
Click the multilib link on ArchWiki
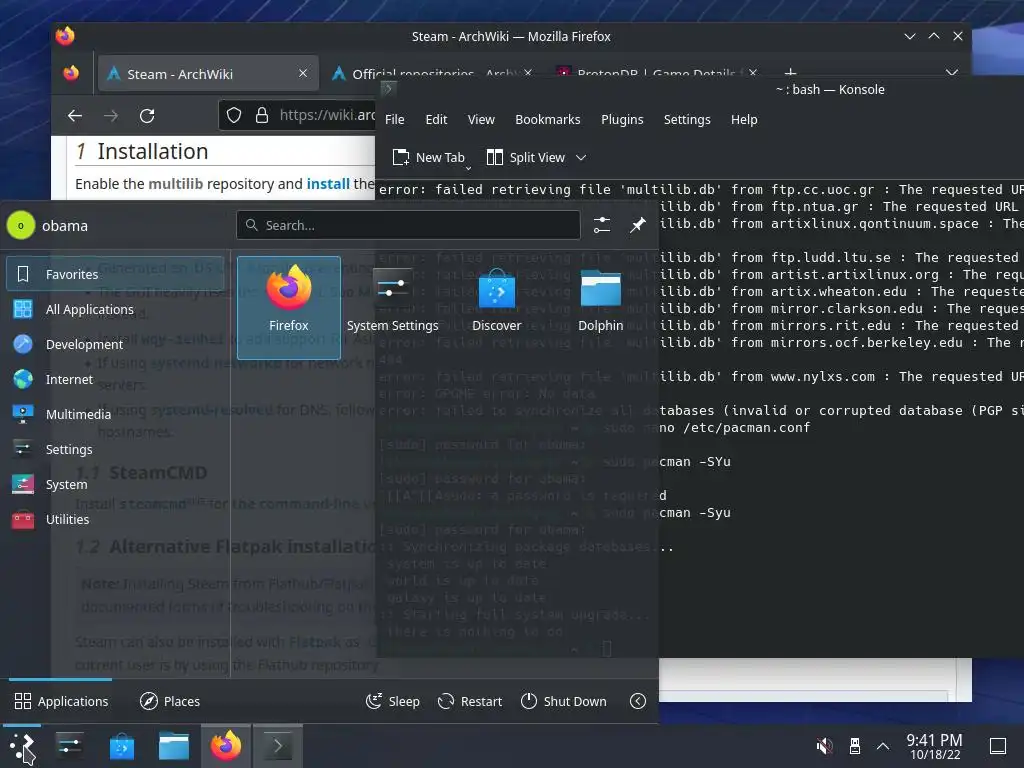click(176, 184)
